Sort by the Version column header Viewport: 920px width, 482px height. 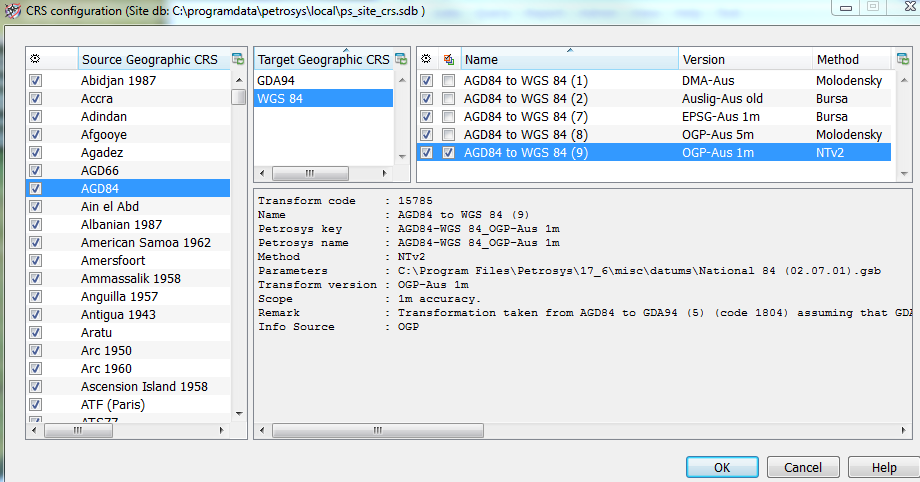744,60
